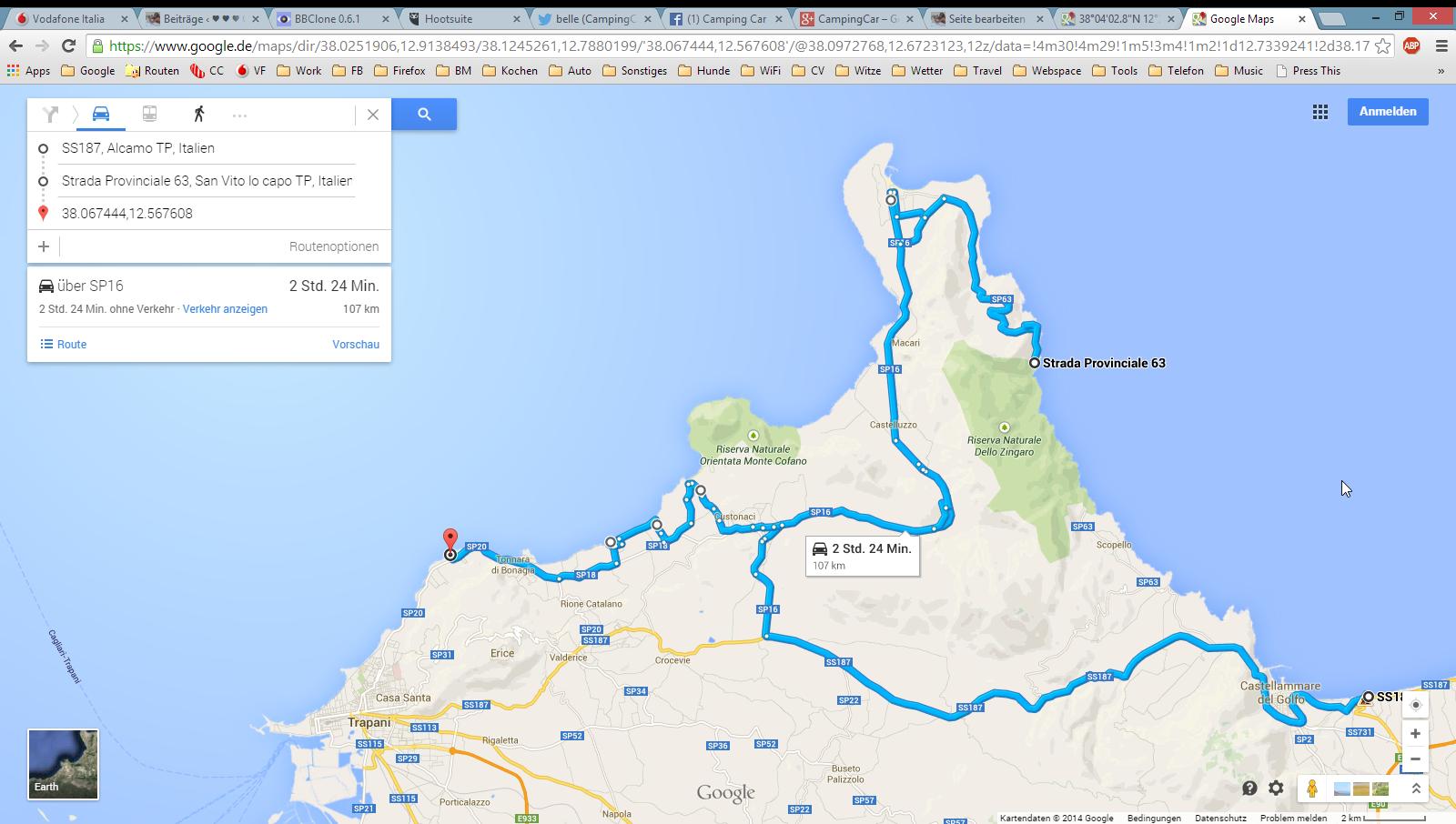The height and width of the screenshot is (824, 1456).
Task: Expand the imagery carousel double chevron
Action: pos(1416,789)
